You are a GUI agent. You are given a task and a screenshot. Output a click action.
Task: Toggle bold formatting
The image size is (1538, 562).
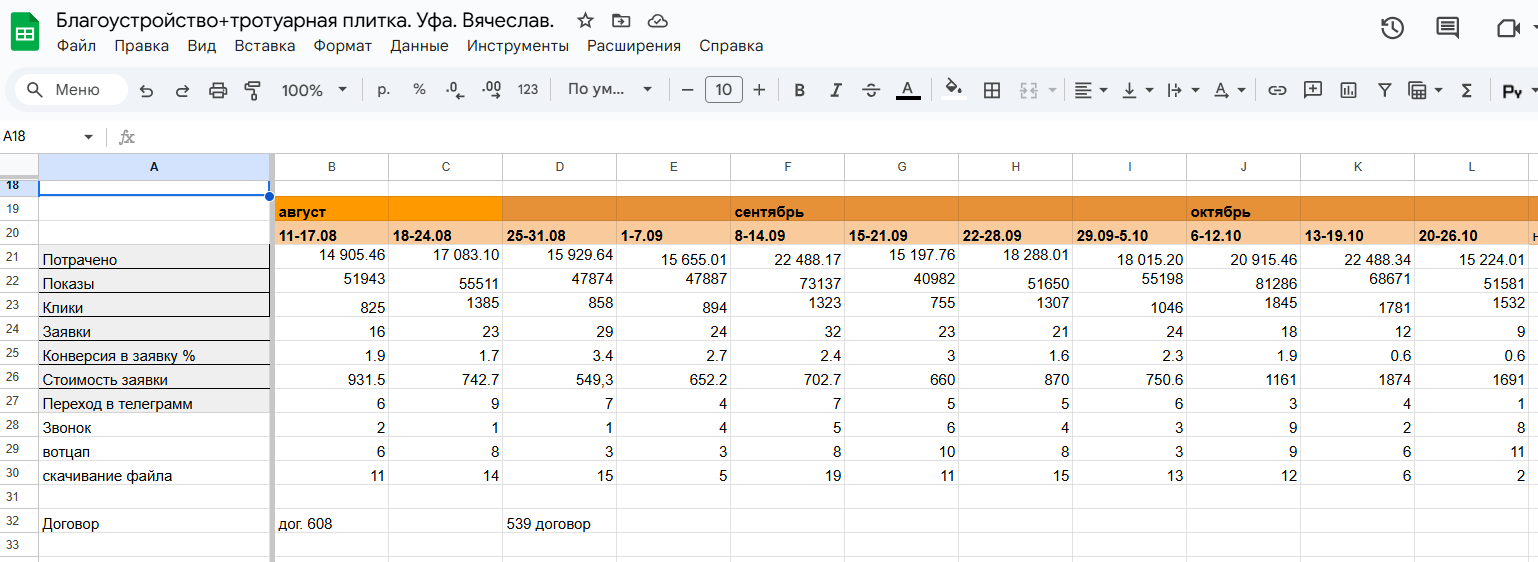click(x=800, y=90)
